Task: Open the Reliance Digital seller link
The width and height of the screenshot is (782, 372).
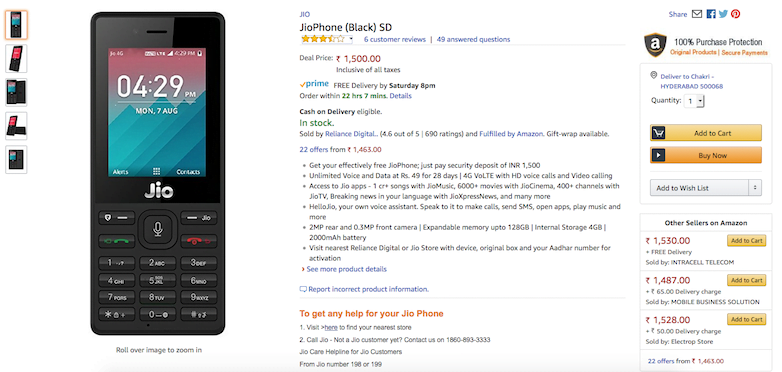Action: pyautogui.click(x=351, y=134)
